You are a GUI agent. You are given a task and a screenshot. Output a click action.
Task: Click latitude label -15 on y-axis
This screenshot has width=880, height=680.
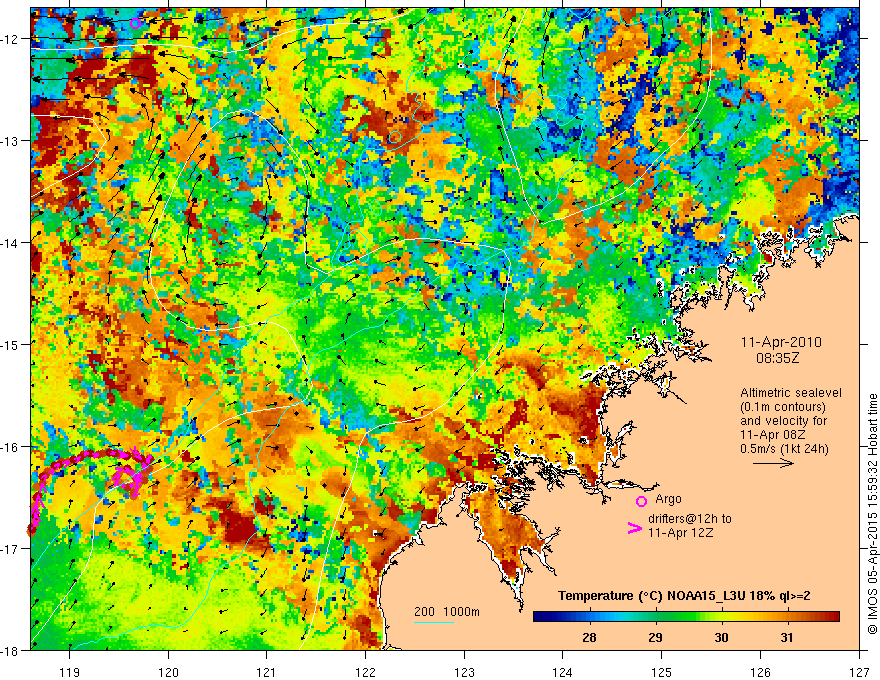click(11, 345)
